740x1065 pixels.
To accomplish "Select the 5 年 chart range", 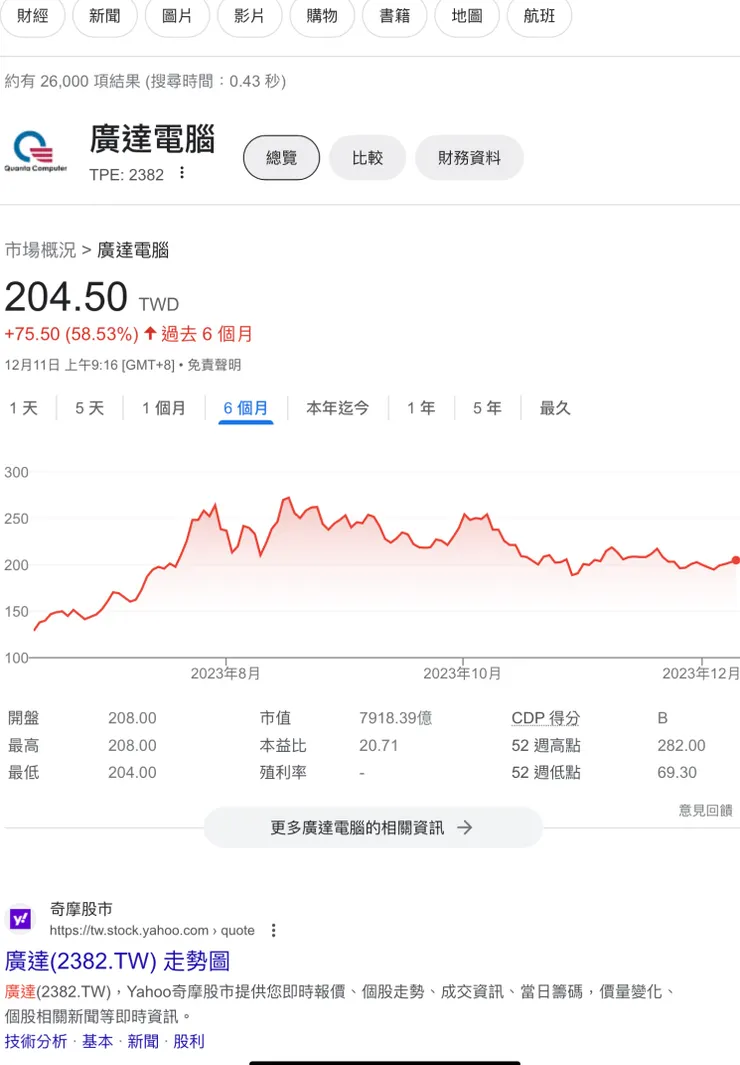I will tap(487, 408).
